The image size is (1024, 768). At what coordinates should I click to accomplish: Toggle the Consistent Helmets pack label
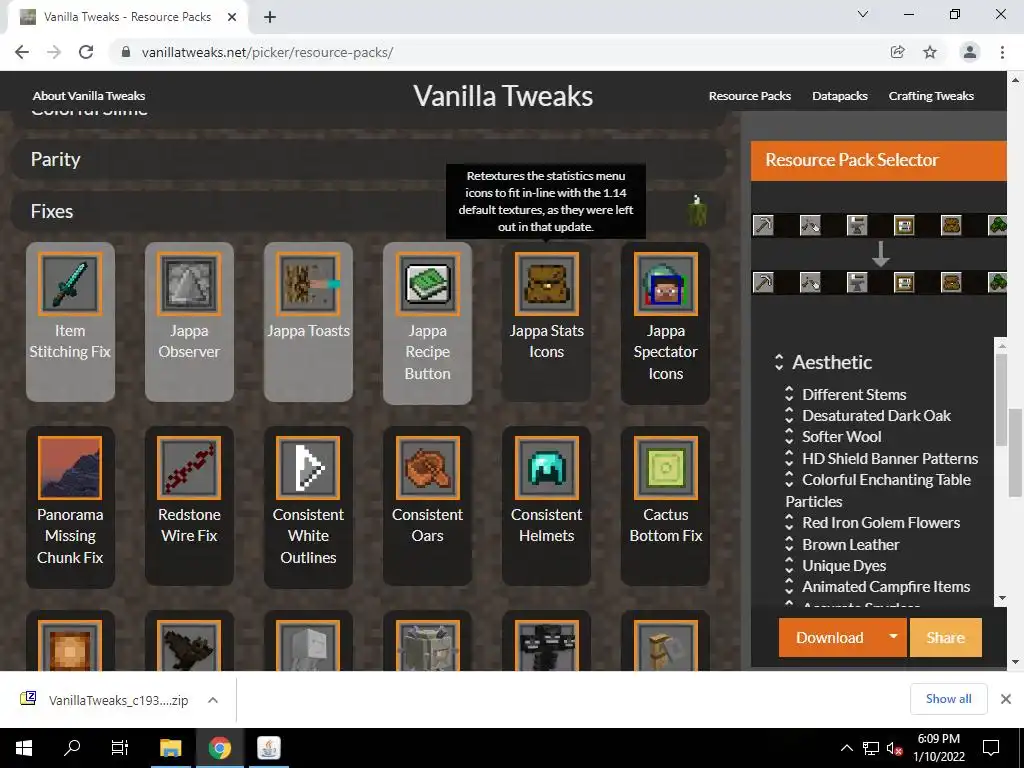point(547,525)
